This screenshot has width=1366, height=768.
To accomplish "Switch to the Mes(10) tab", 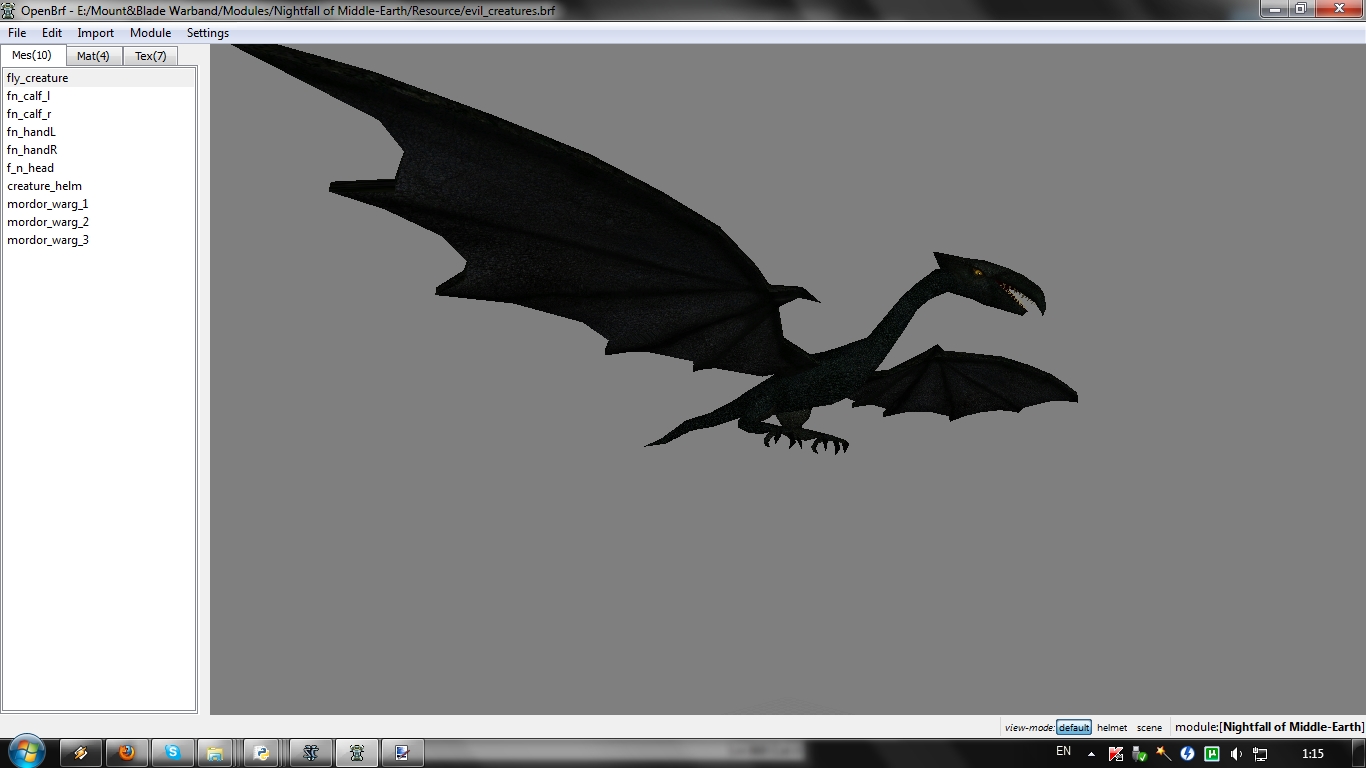I will pos(33,55).
